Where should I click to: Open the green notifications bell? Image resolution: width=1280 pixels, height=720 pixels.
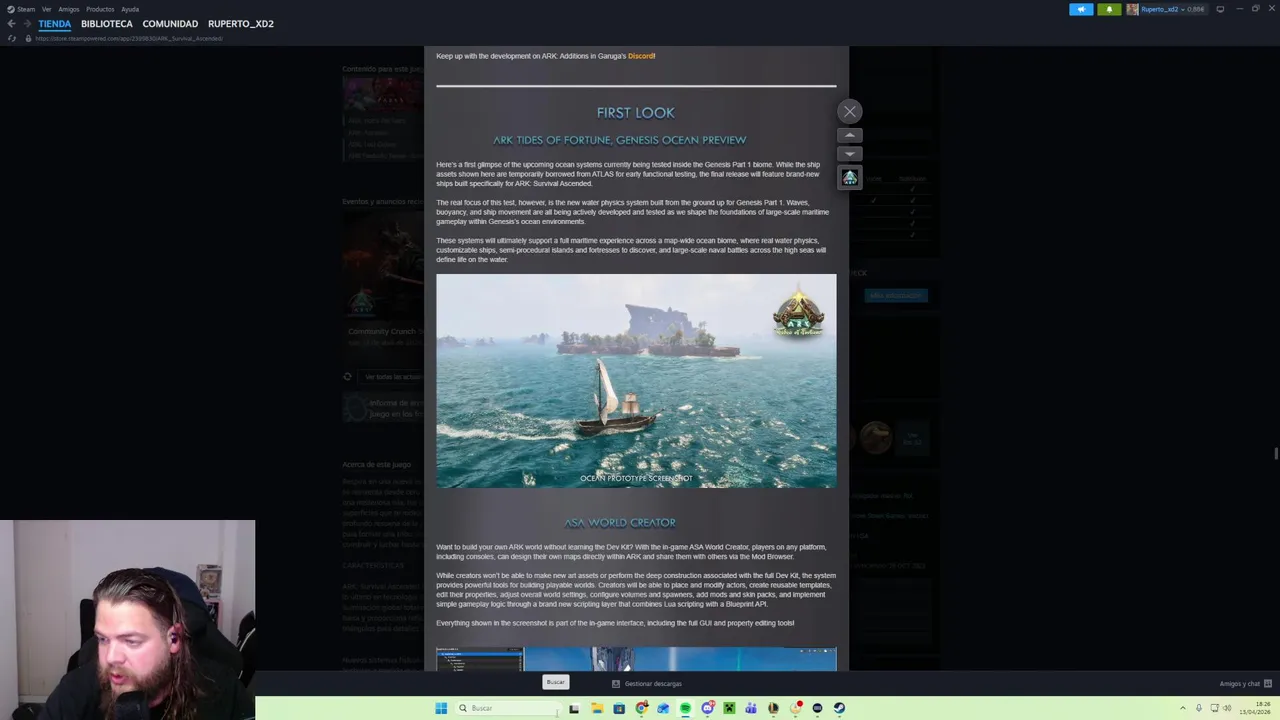(x=1109, y=9)
